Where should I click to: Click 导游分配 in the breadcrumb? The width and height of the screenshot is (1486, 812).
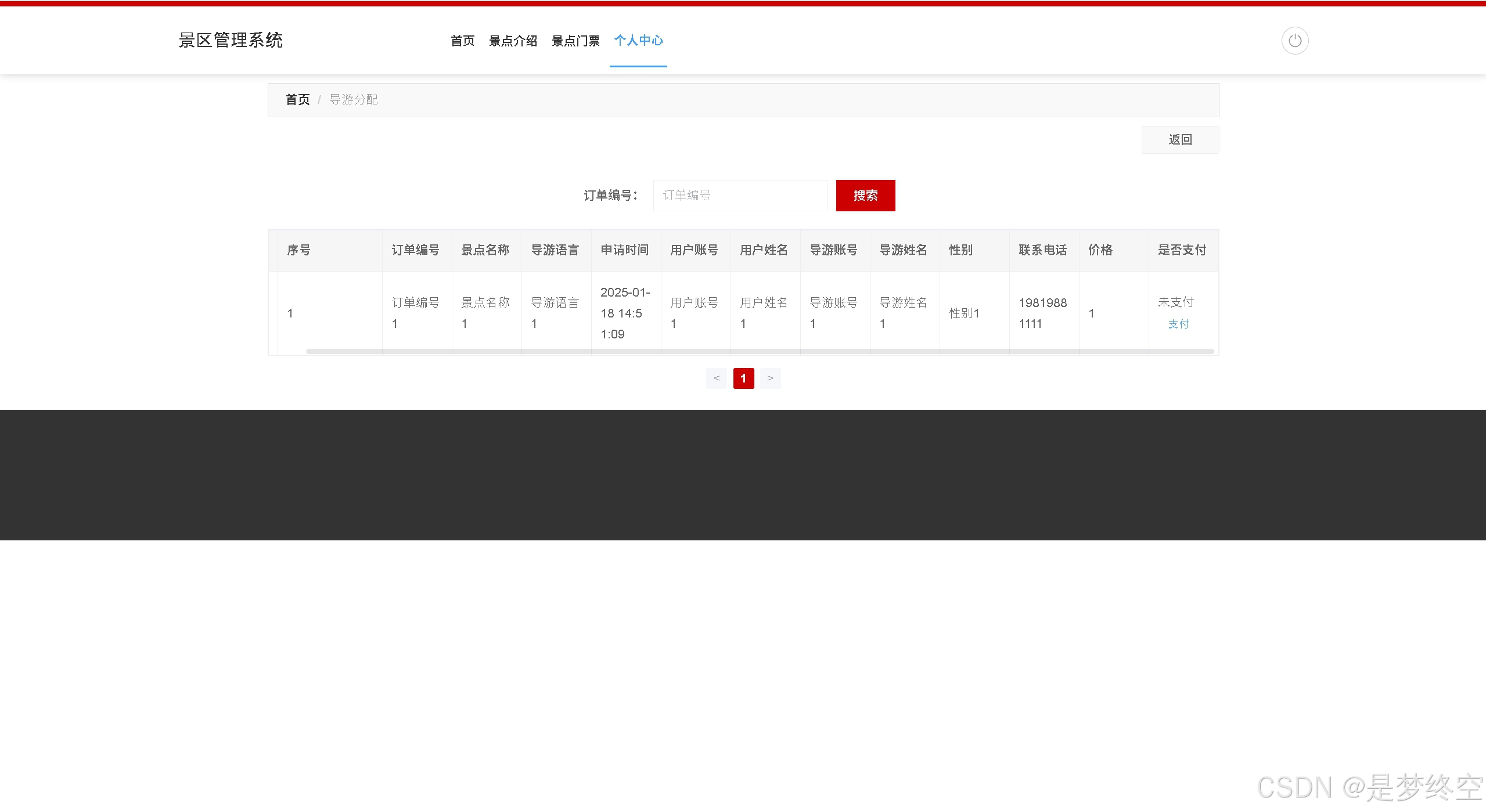click(353, 100)
